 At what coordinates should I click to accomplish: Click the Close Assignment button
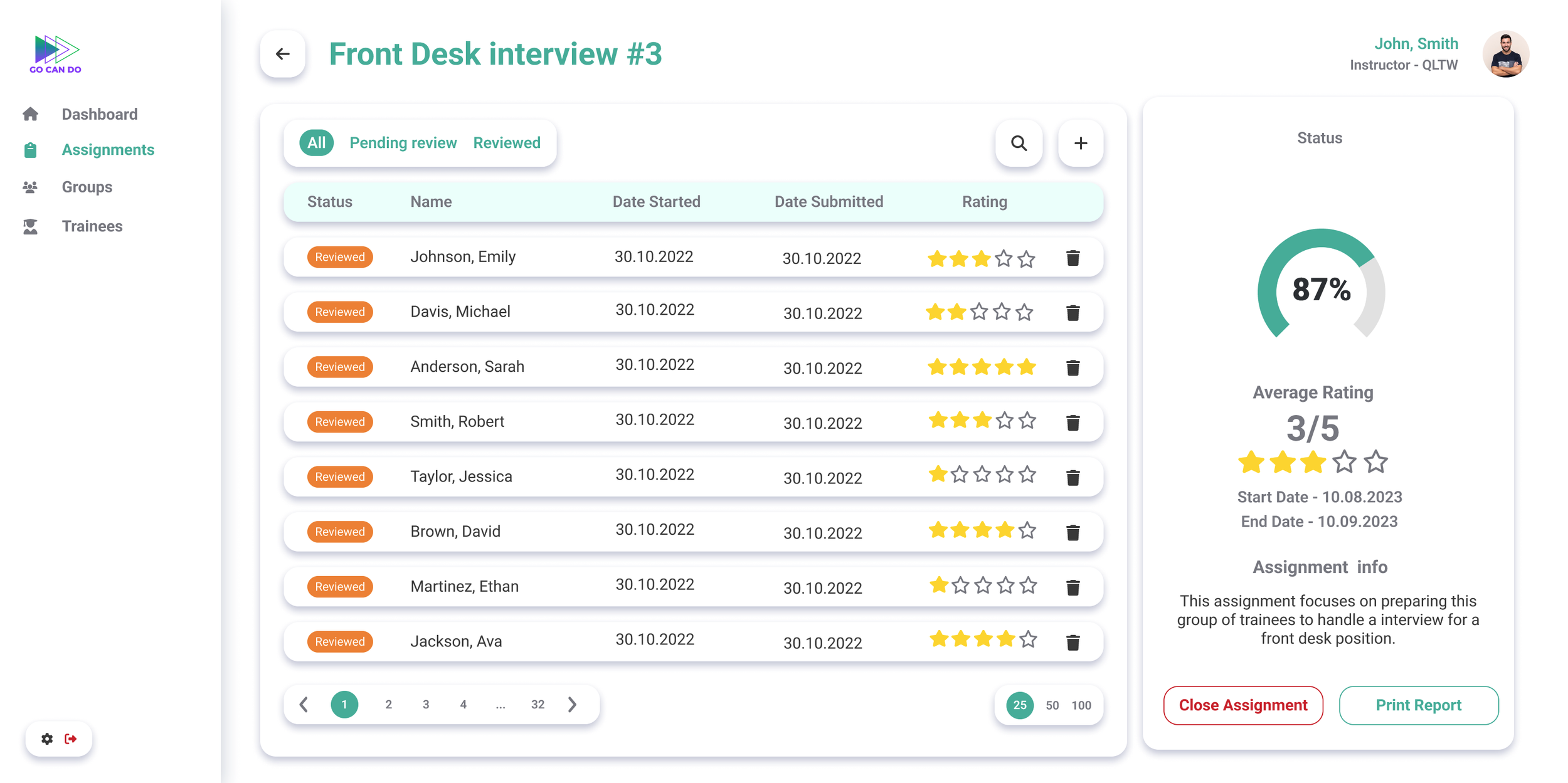(1242, 705)
